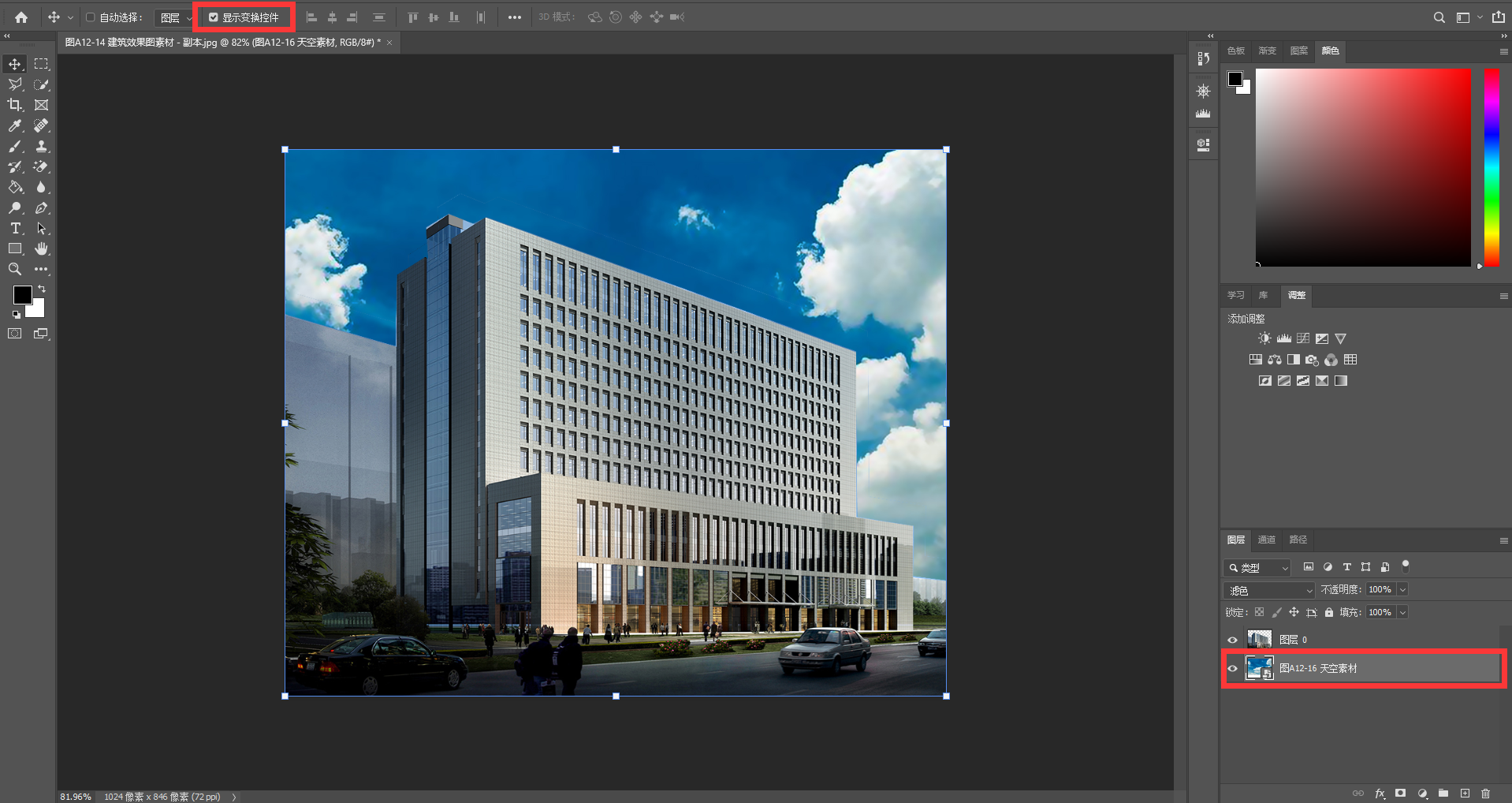1512x803 pixels.
Task: Create a new layer
Action: tap(1465, 794)
